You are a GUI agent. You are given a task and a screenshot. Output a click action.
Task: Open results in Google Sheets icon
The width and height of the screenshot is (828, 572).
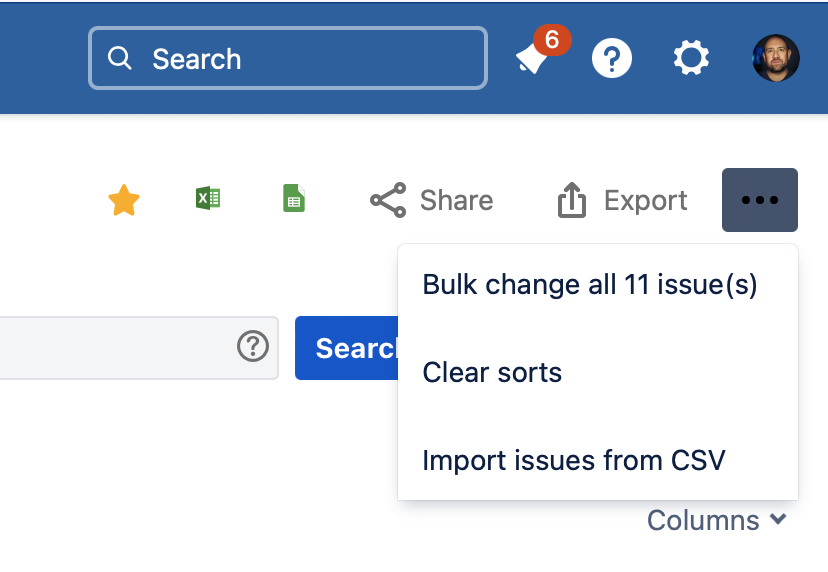294,198
